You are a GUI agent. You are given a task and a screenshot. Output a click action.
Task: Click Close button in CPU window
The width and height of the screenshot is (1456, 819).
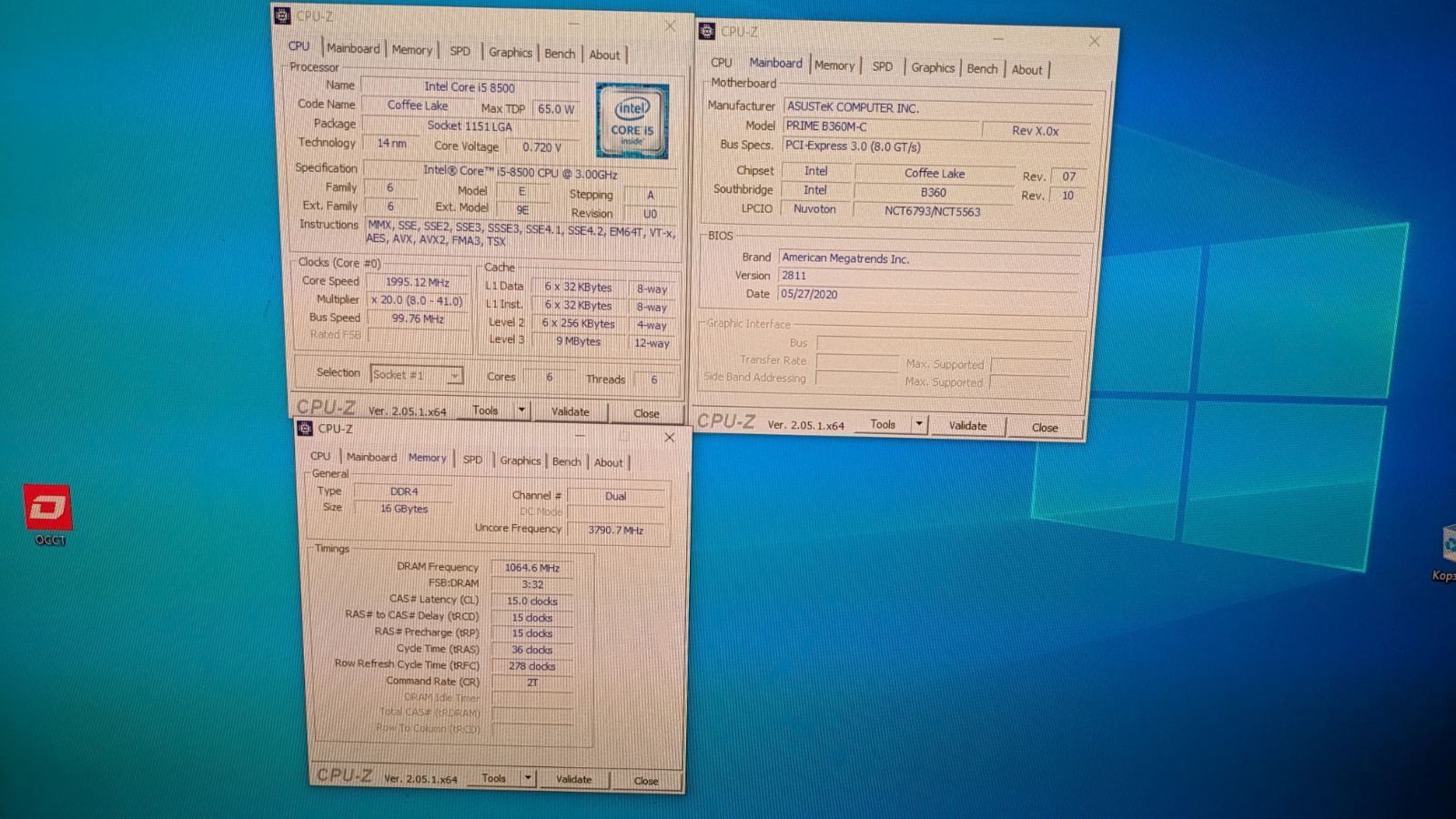click(646, 413)
